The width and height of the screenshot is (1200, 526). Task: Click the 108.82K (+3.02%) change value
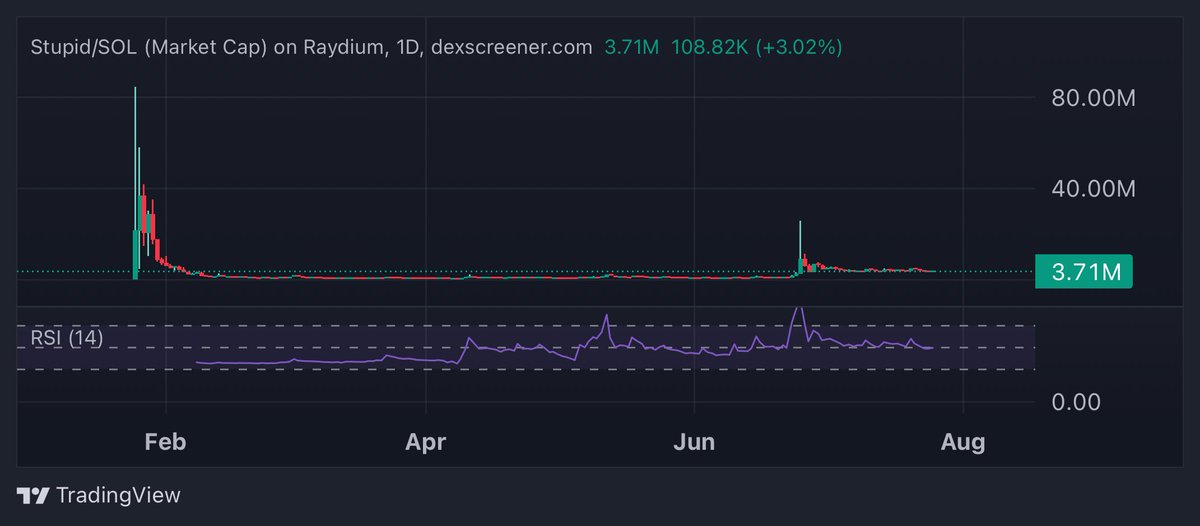755,47
